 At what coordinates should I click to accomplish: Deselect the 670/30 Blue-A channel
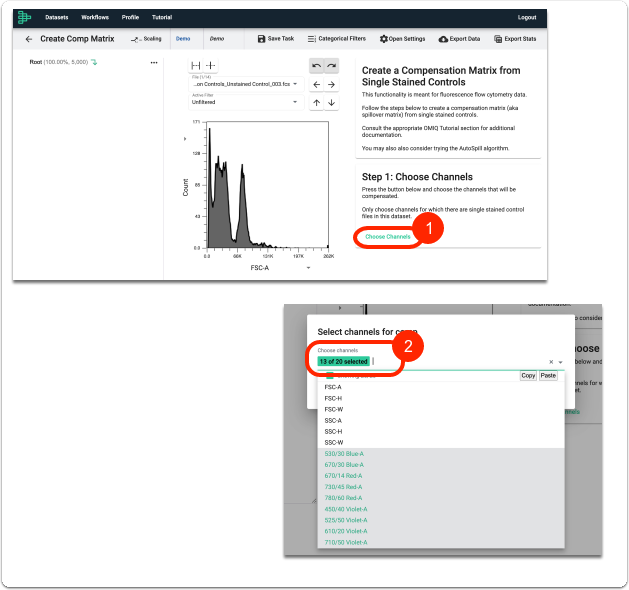tap(441, 465)
